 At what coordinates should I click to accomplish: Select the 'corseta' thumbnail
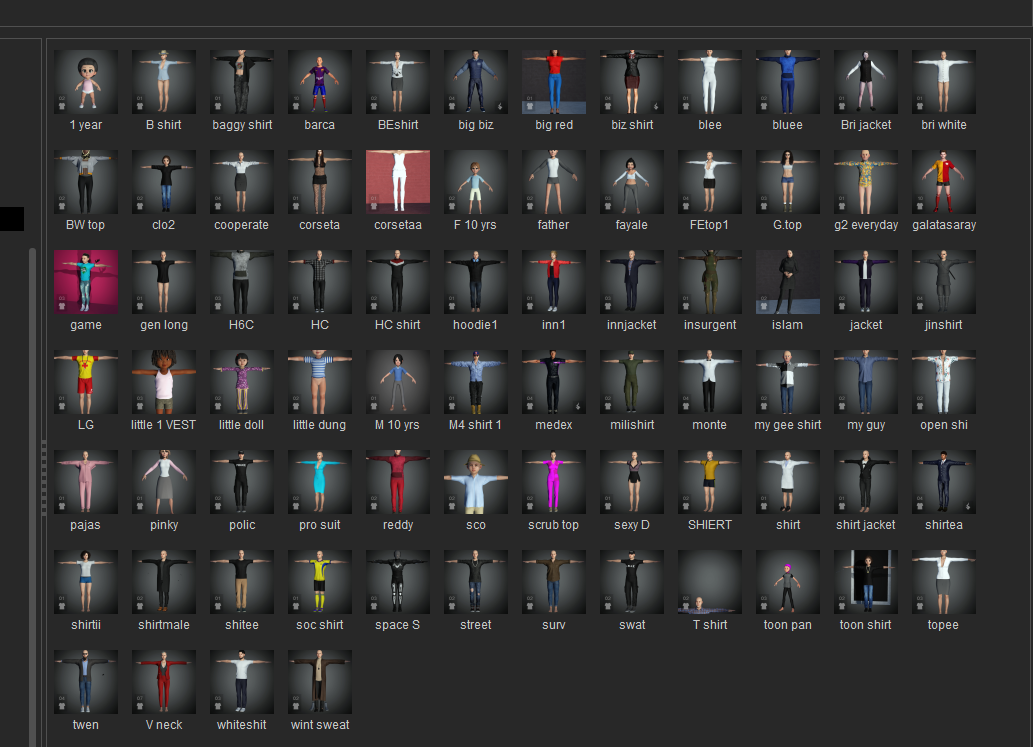point(320,182)
